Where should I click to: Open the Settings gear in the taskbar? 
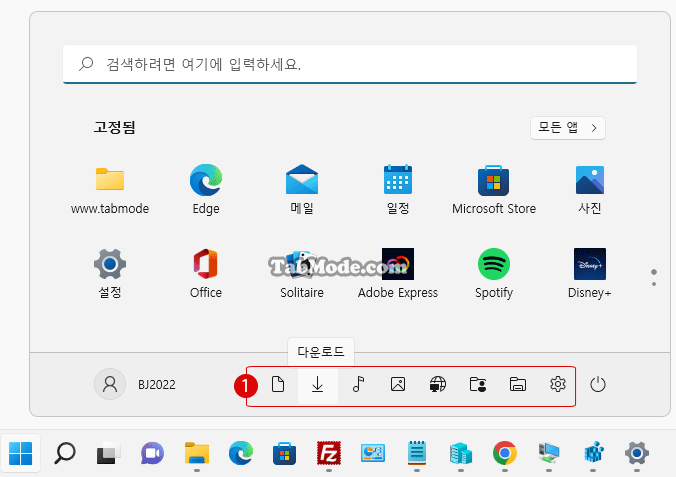click(637, 453)
